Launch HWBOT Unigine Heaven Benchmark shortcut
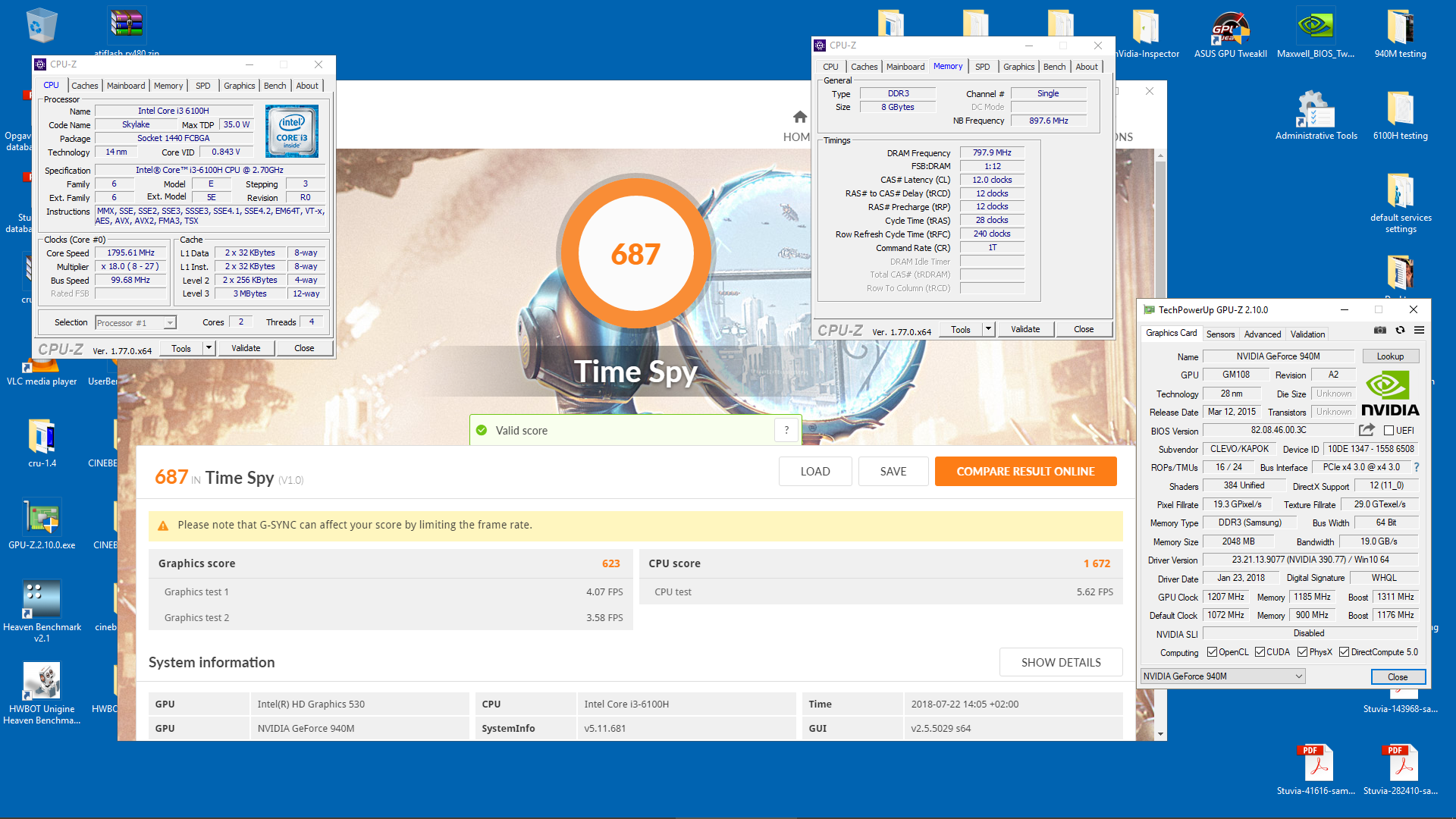Viewport: 1456px width, 819px height. coord(42,694)
